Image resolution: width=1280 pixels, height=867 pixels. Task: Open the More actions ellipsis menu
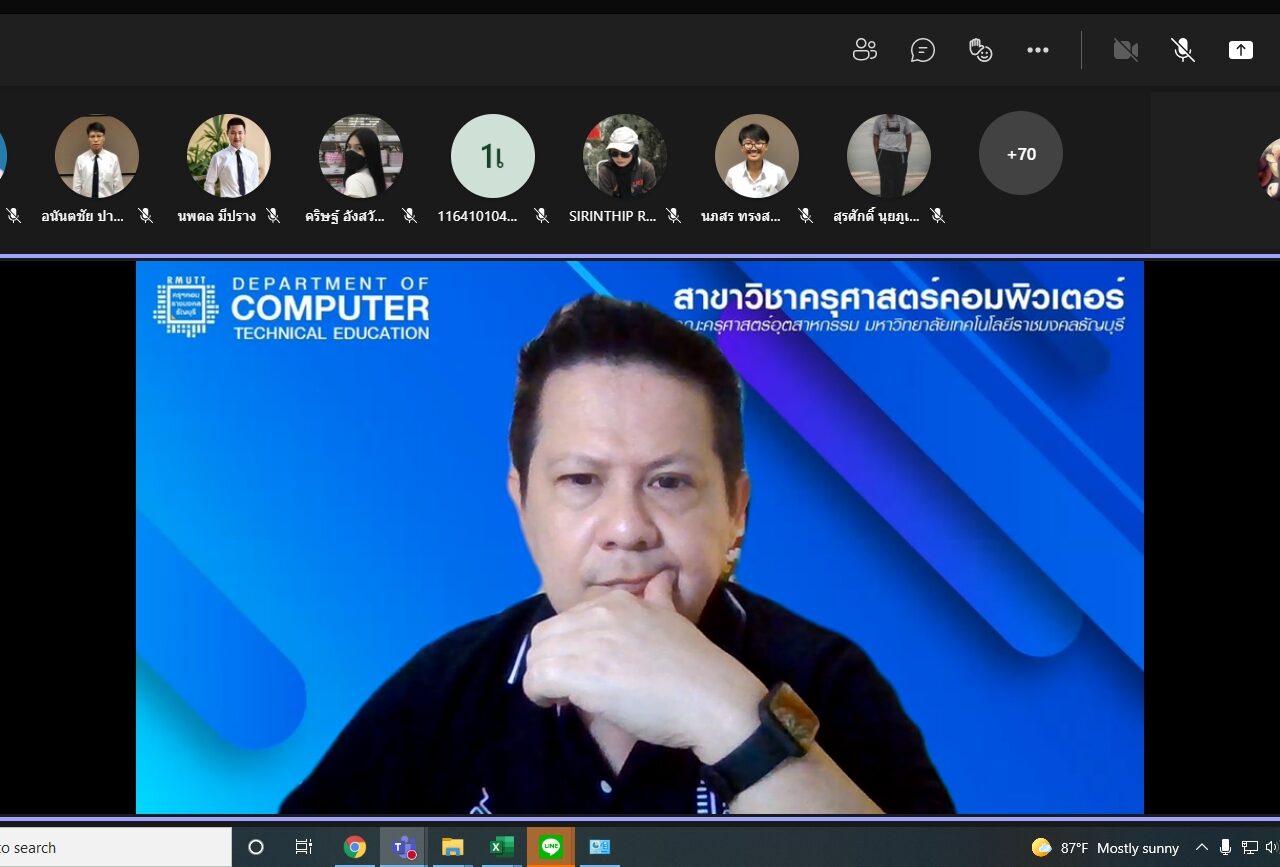(1038, 50)
